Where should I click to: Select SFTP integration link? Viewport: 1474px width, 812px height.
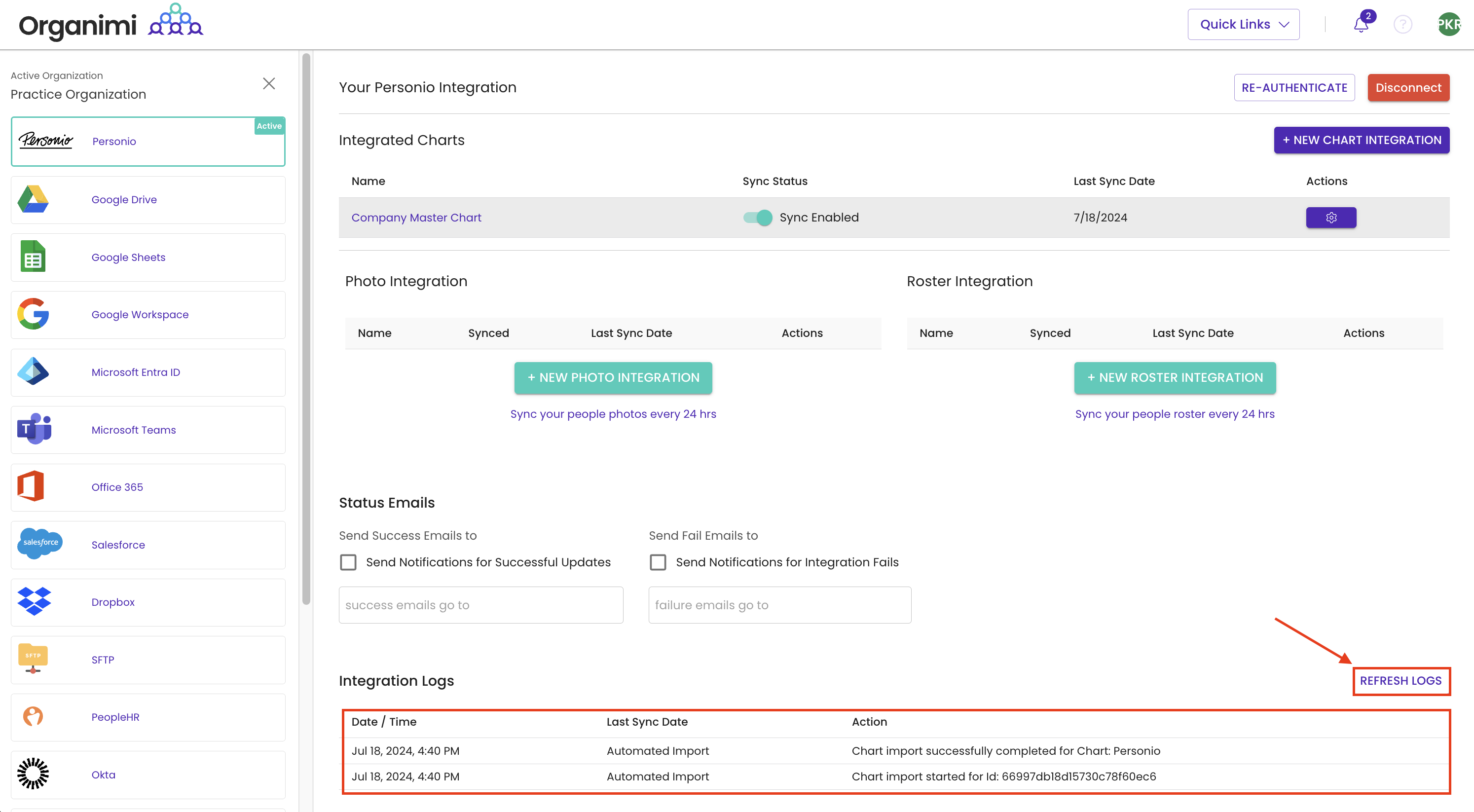103,660
